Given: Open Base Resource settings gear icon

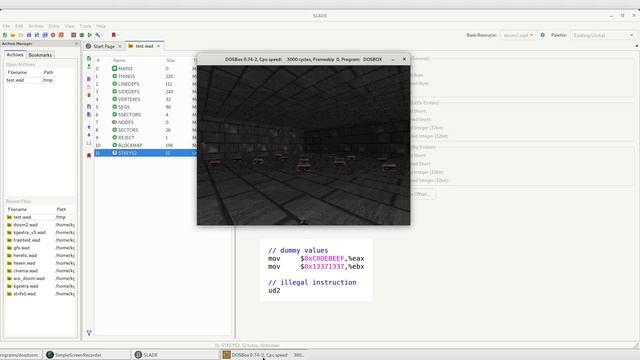Looking at the screenshot, I should tap(542, 35).
